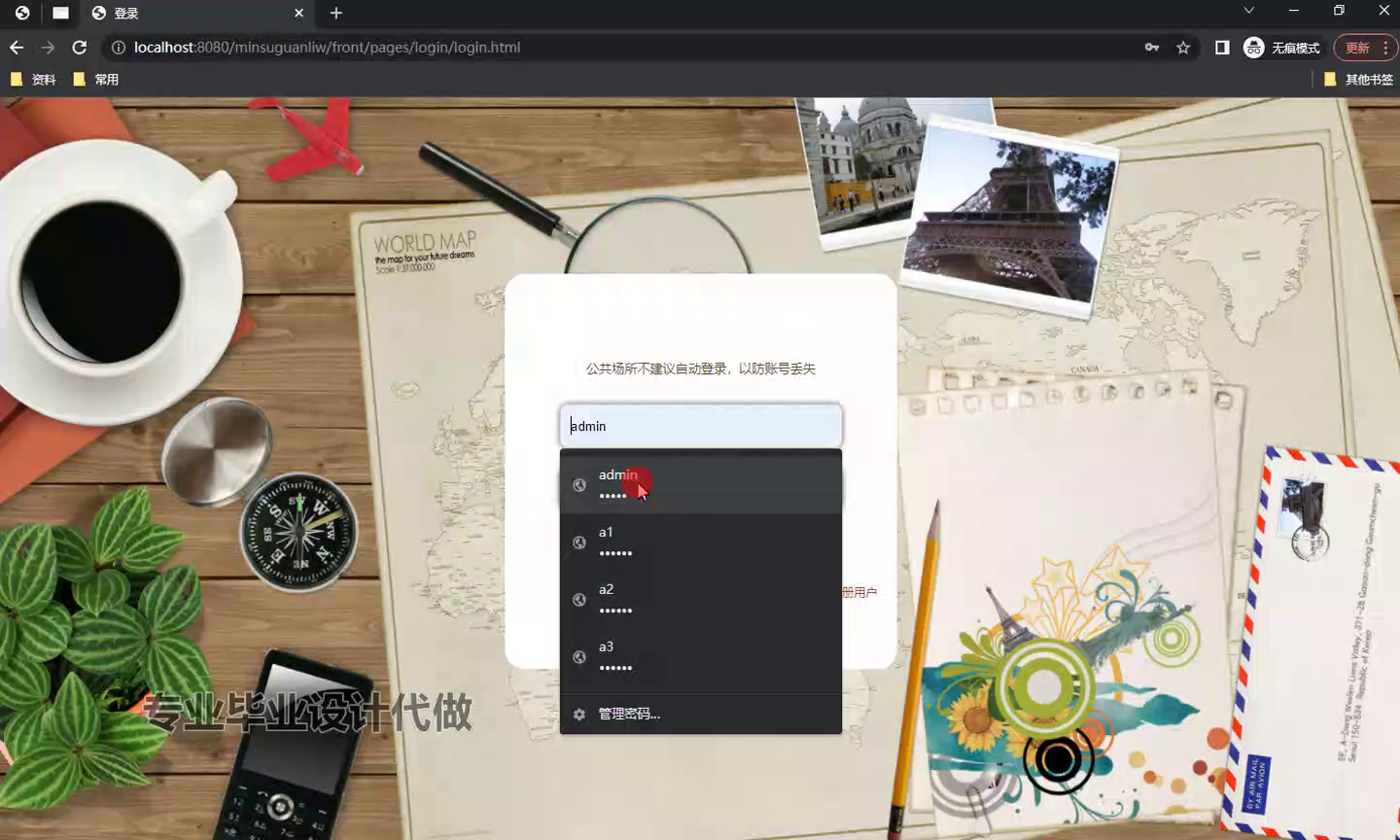Screen dimensions: 1400x840
Task: Click the partially hidden 注册用户 link
Action: tap(859, 592)
